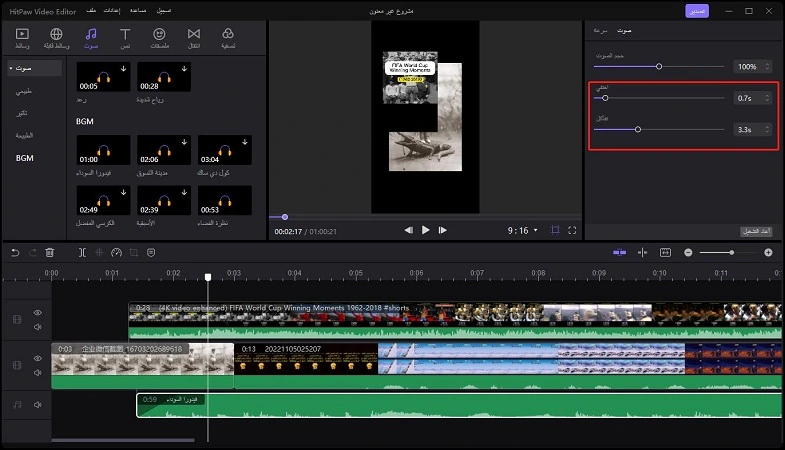Open the Stock Media globe tab
The width and height of the screenshot is (785, 450).
point(56,38)
